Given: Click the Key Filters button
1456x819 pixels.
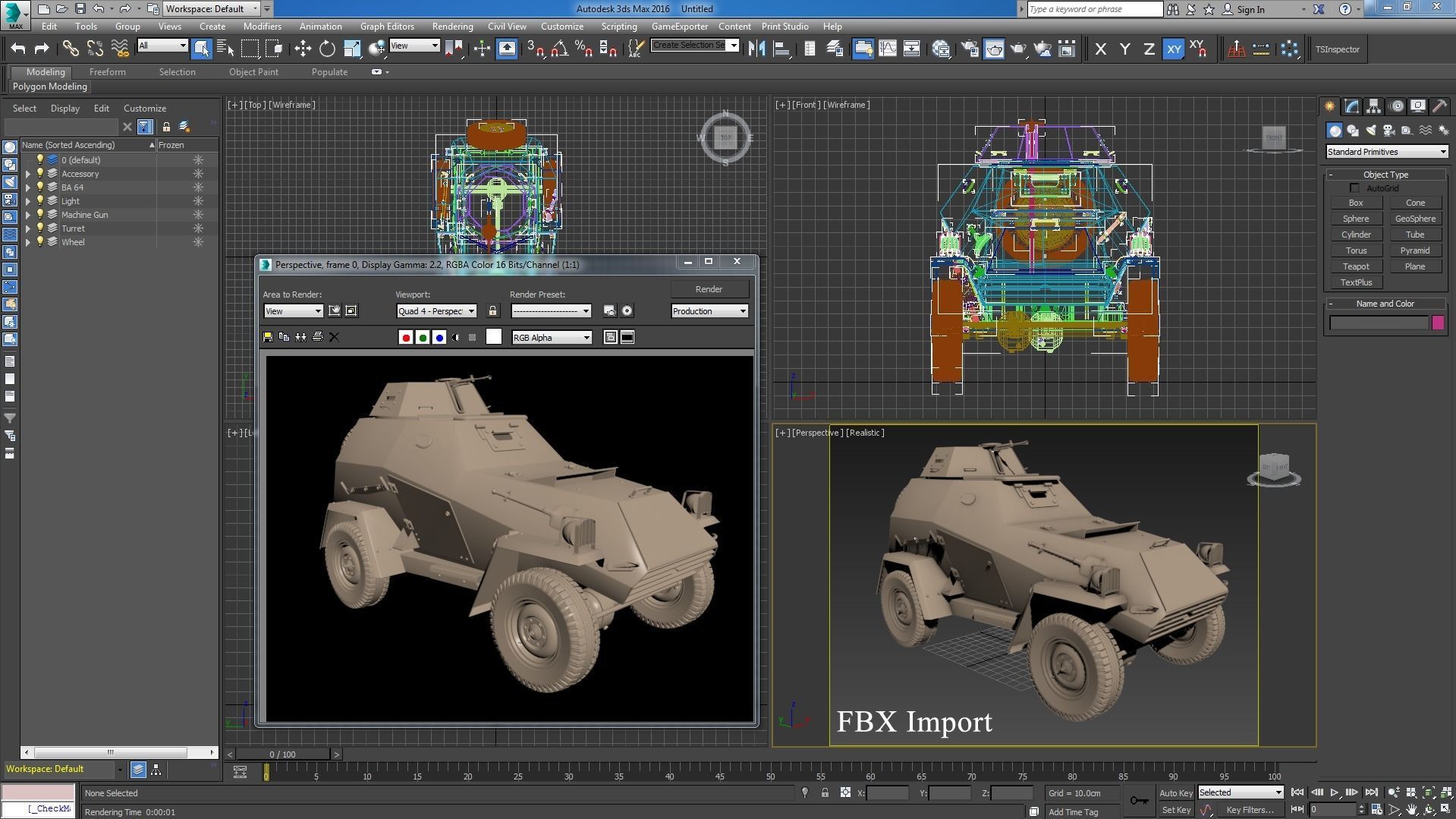Looking at the screenshot, I should tap(1250, 810).
